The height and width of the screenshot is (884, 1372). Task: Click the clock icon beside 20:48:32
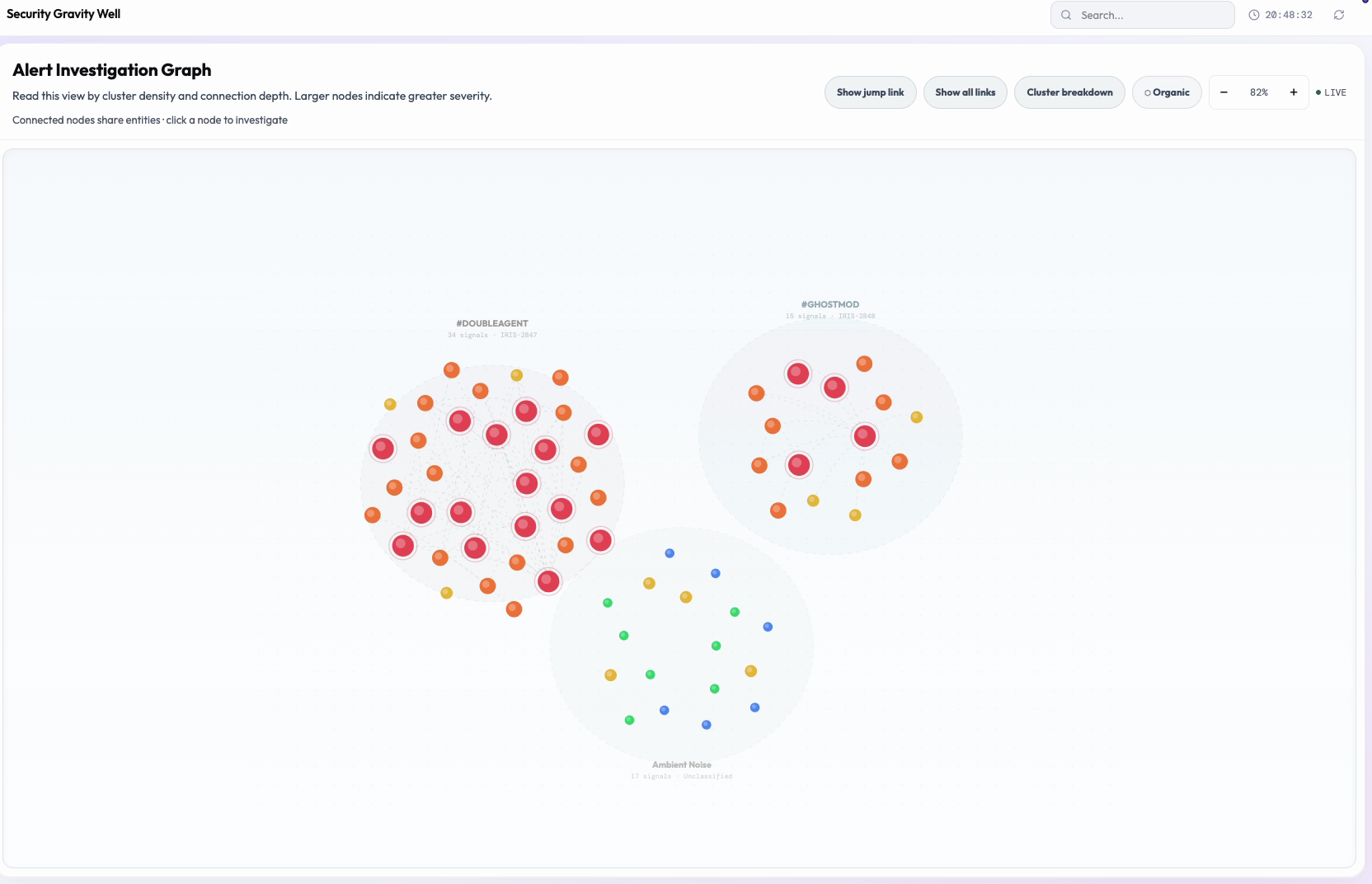click(x=1254, y=15)
